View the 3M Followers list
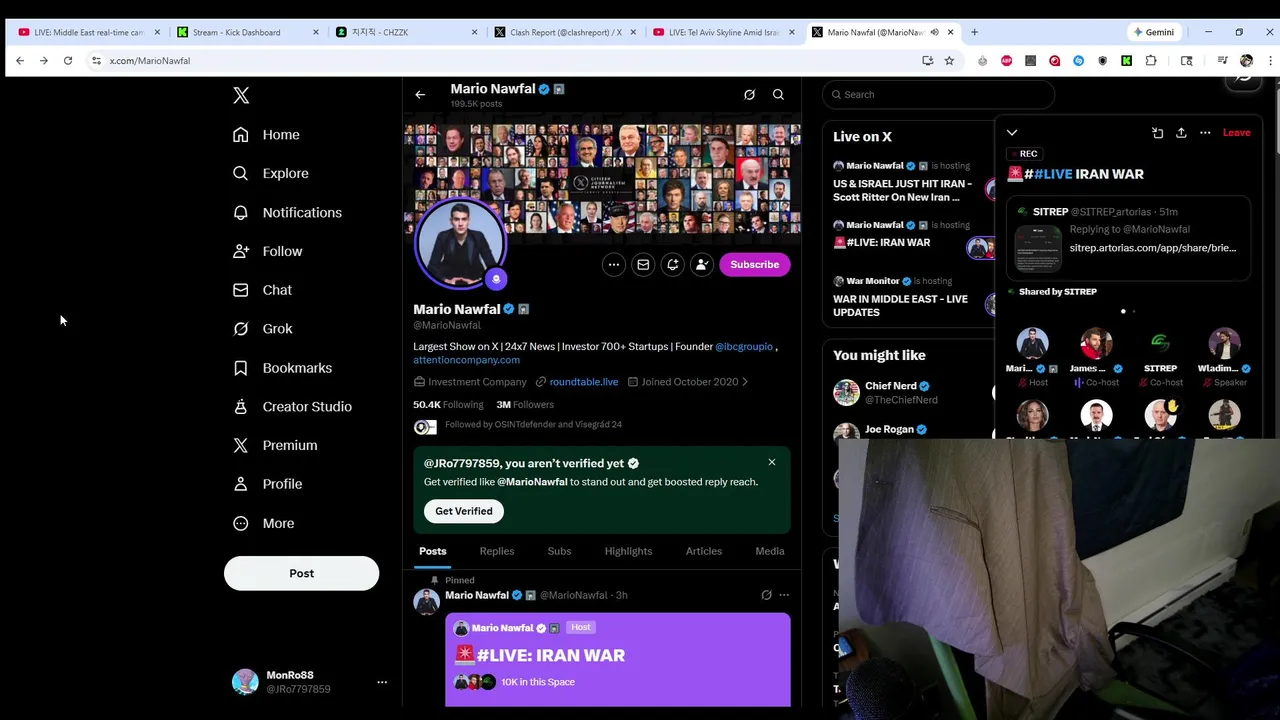The image size is (1280, 720). coord(525,405)
